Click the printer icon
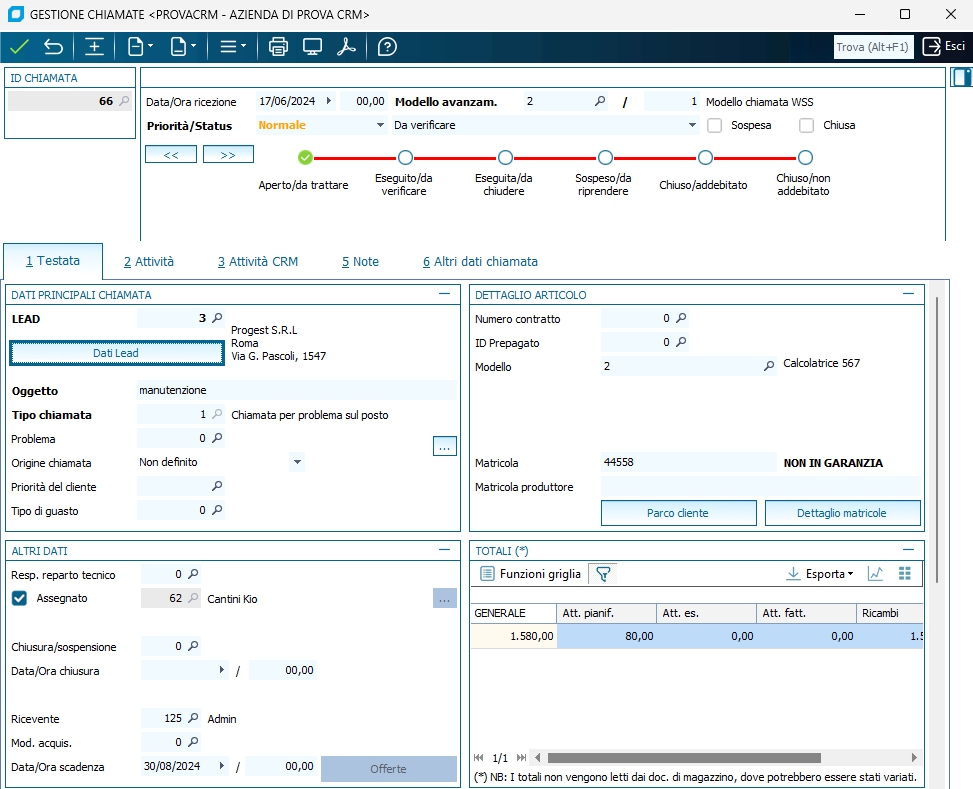 coord(278,47)
